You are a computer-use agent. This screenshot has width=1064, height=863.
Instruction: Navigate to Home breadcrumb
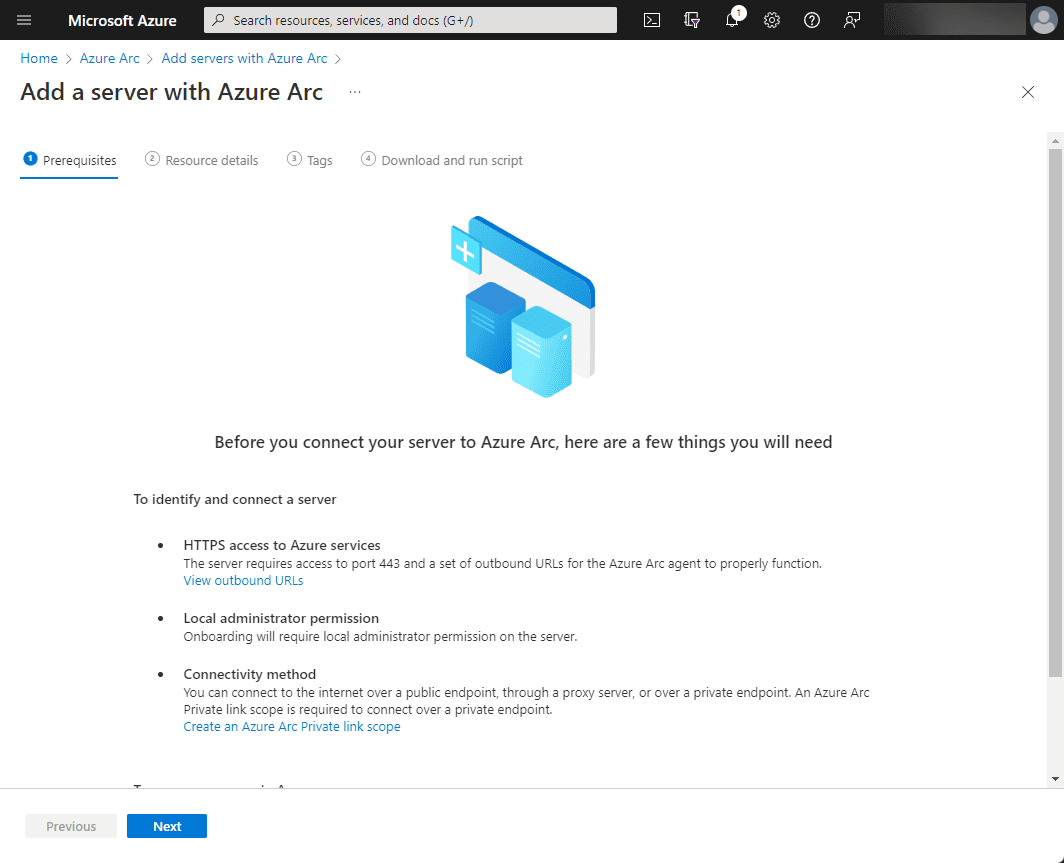(x=39, y=58)
